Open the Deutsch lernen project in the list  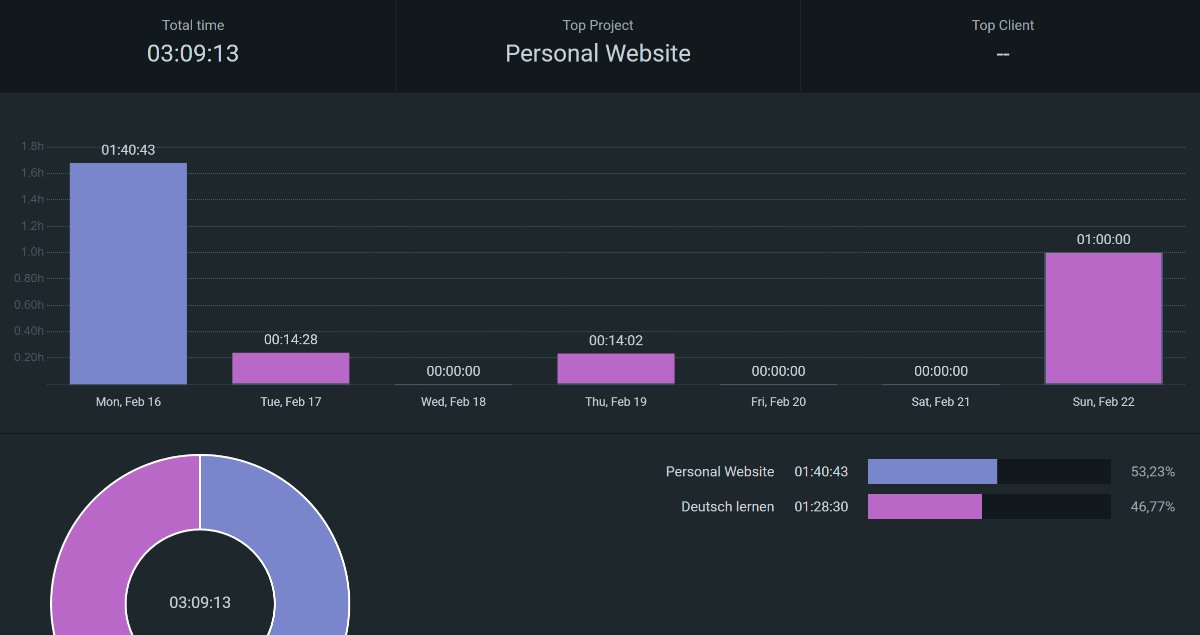point(727,507)
